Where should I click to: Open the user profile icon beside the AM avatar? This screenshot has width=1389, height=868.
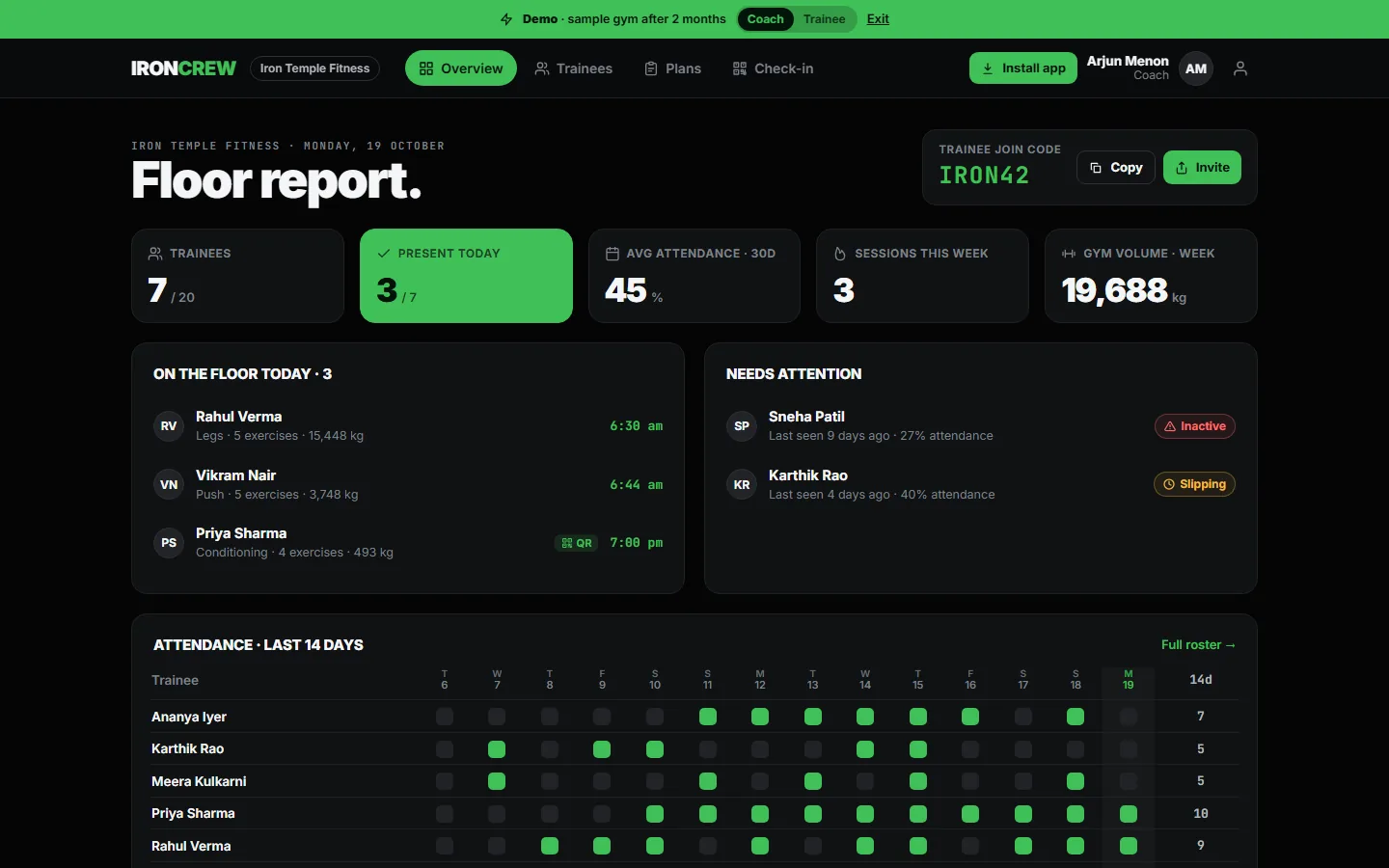(x=1240, y=68)
